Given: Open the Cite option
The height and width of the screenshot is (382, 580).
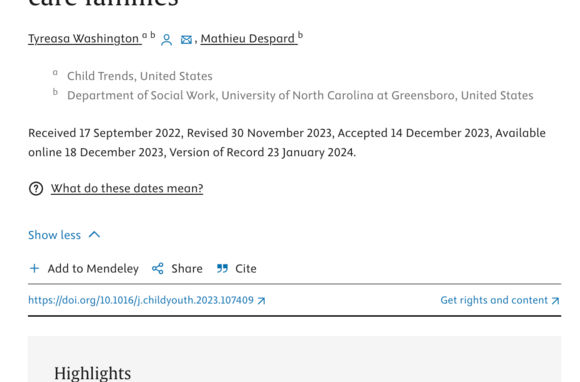Looking at the screenshot, I should 246,268.
